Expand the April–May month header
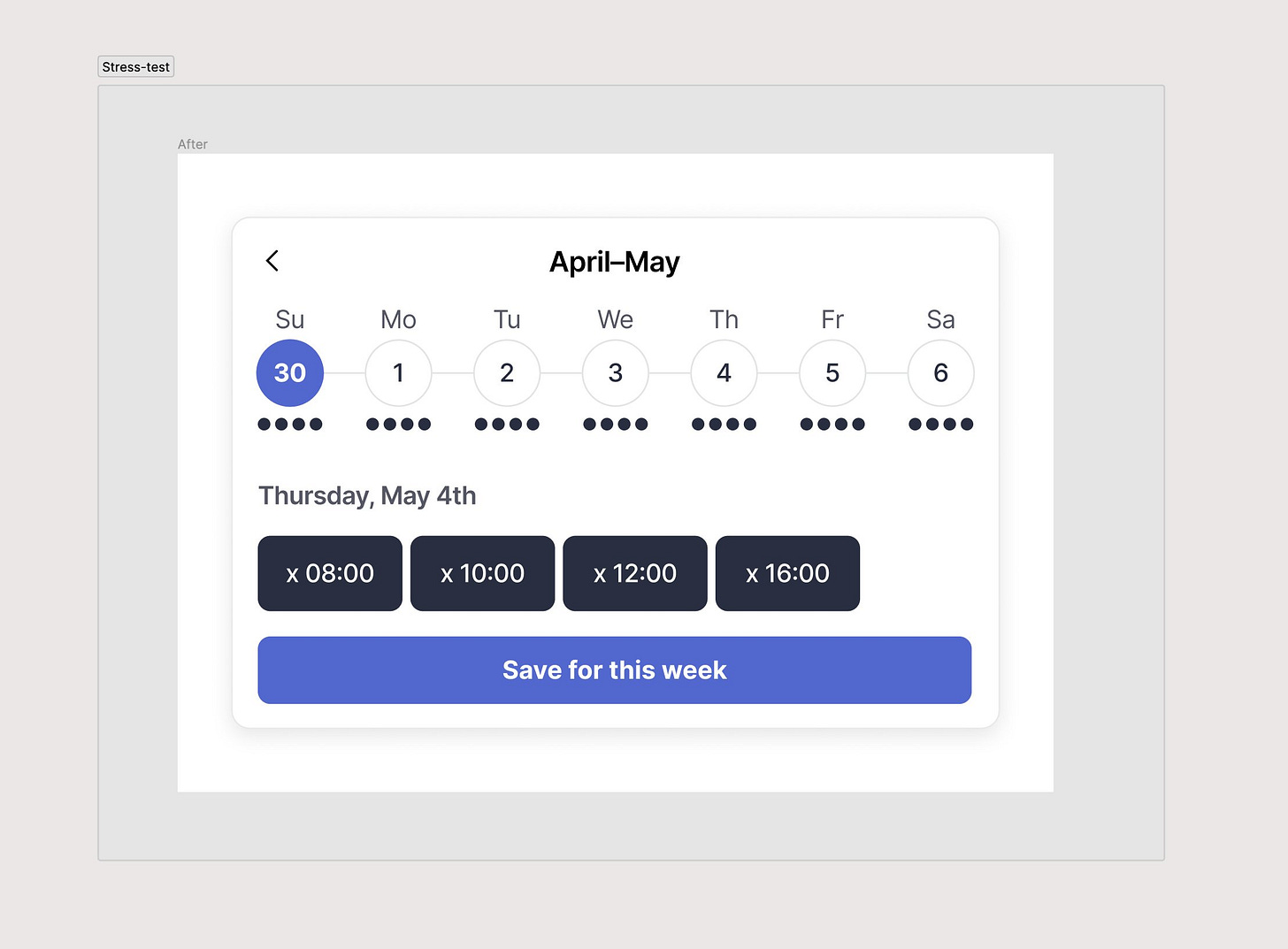The height and width of the screenshot is (949, 1288). (615, 261)
